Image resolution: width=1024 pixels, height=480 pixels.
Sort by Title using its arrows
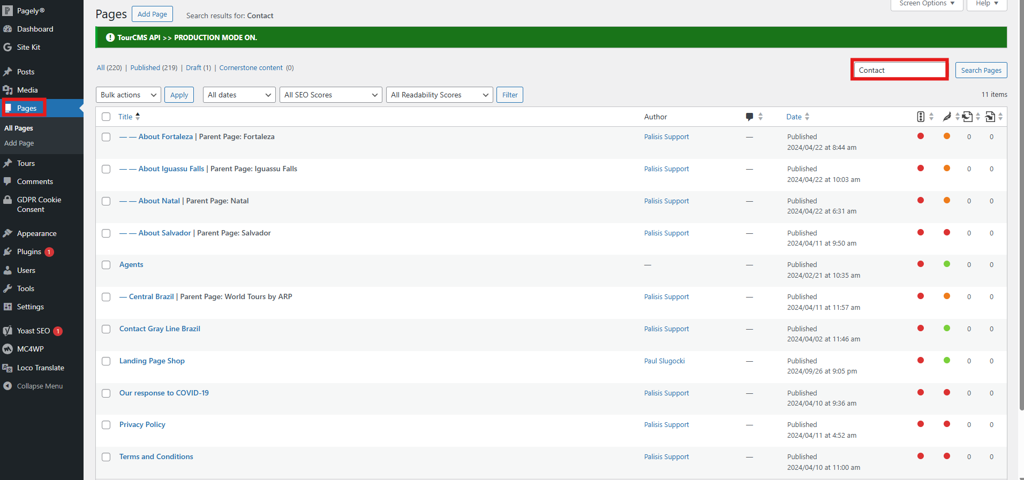pyautogui.click(x=137, y=117)
